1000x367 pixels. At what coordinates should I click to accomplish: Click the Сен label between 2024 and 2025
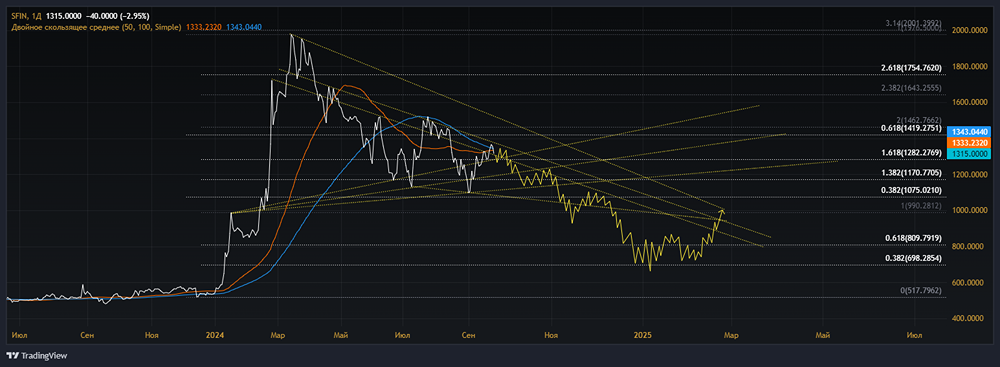click(468, 334)
